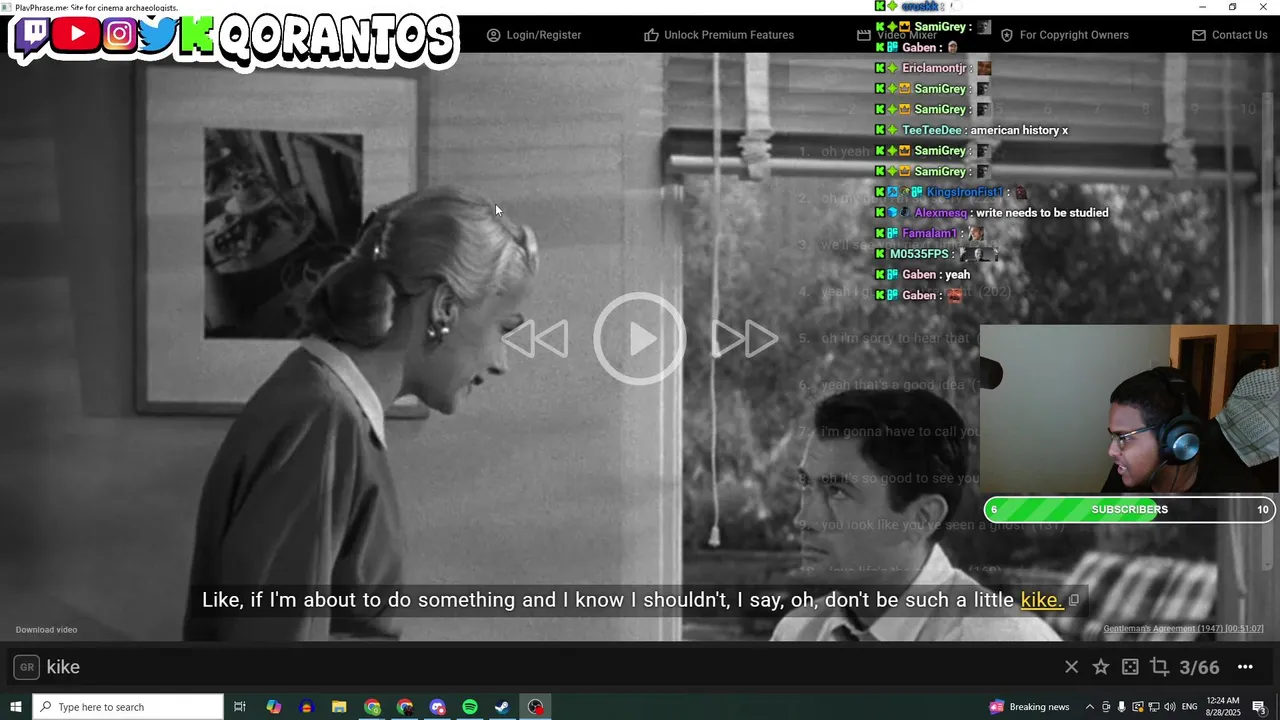Click the YouTube logo in overlay banner
This screenshot has width=1280, height=720.
pyautogui.click(x=76, y=34)
